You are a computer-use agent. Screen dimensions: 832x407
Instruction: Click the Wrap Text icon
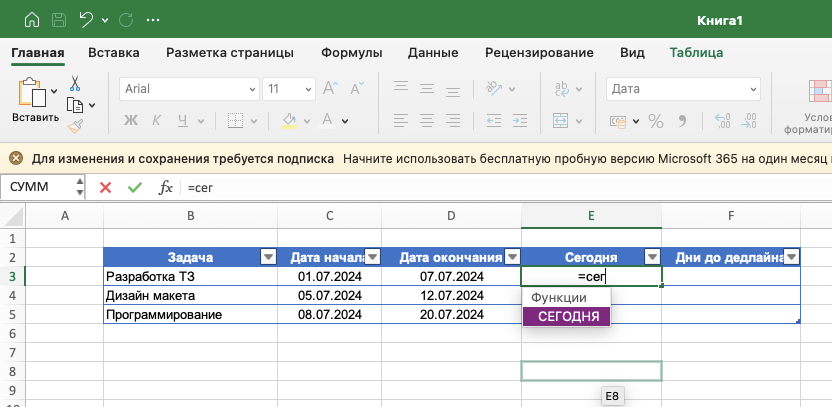click(x=561, y=89)
